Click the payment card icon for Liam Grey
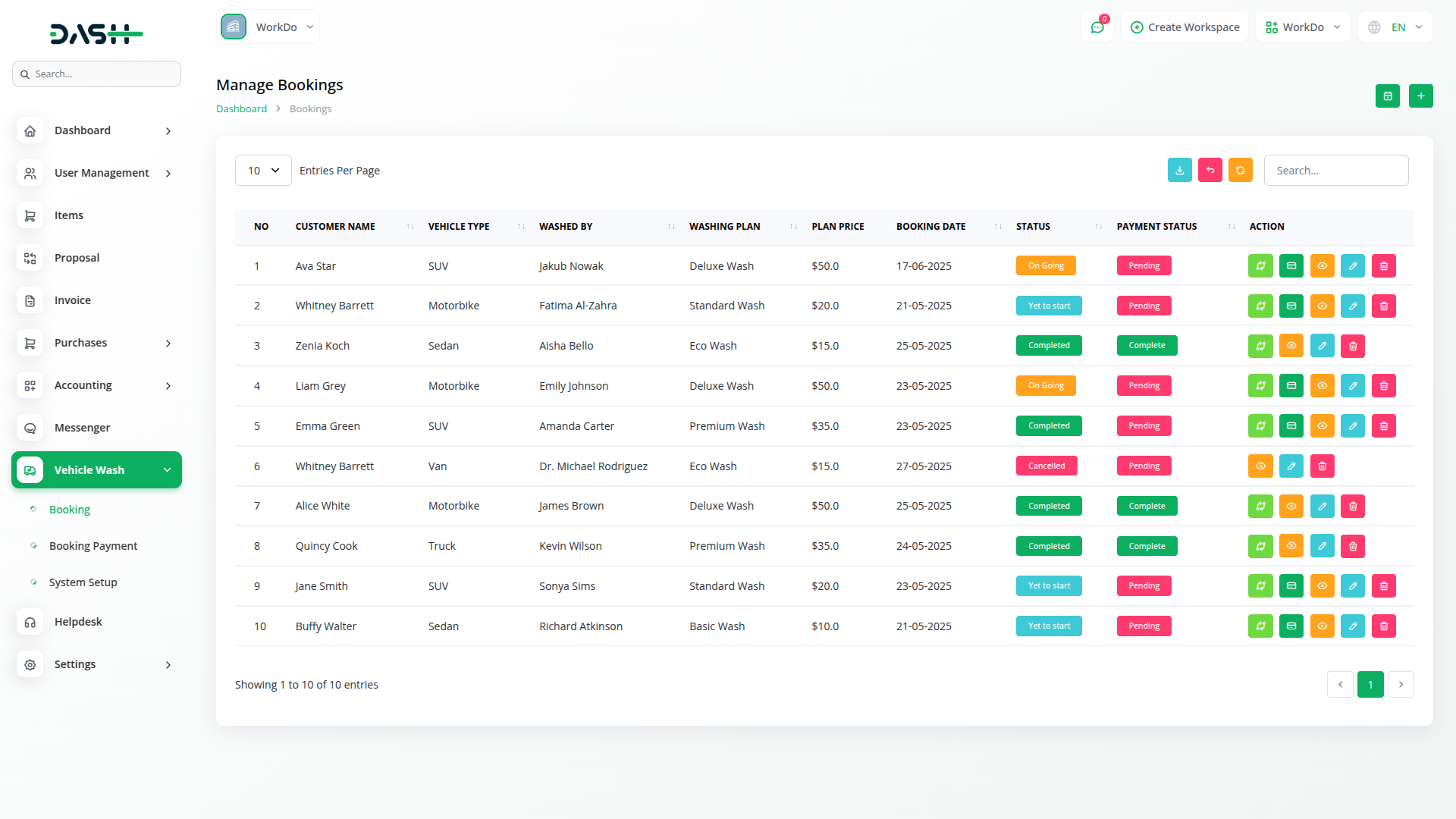This screenshot has width=1456, height=819. pyautogui.click(x=1291, y=386)
